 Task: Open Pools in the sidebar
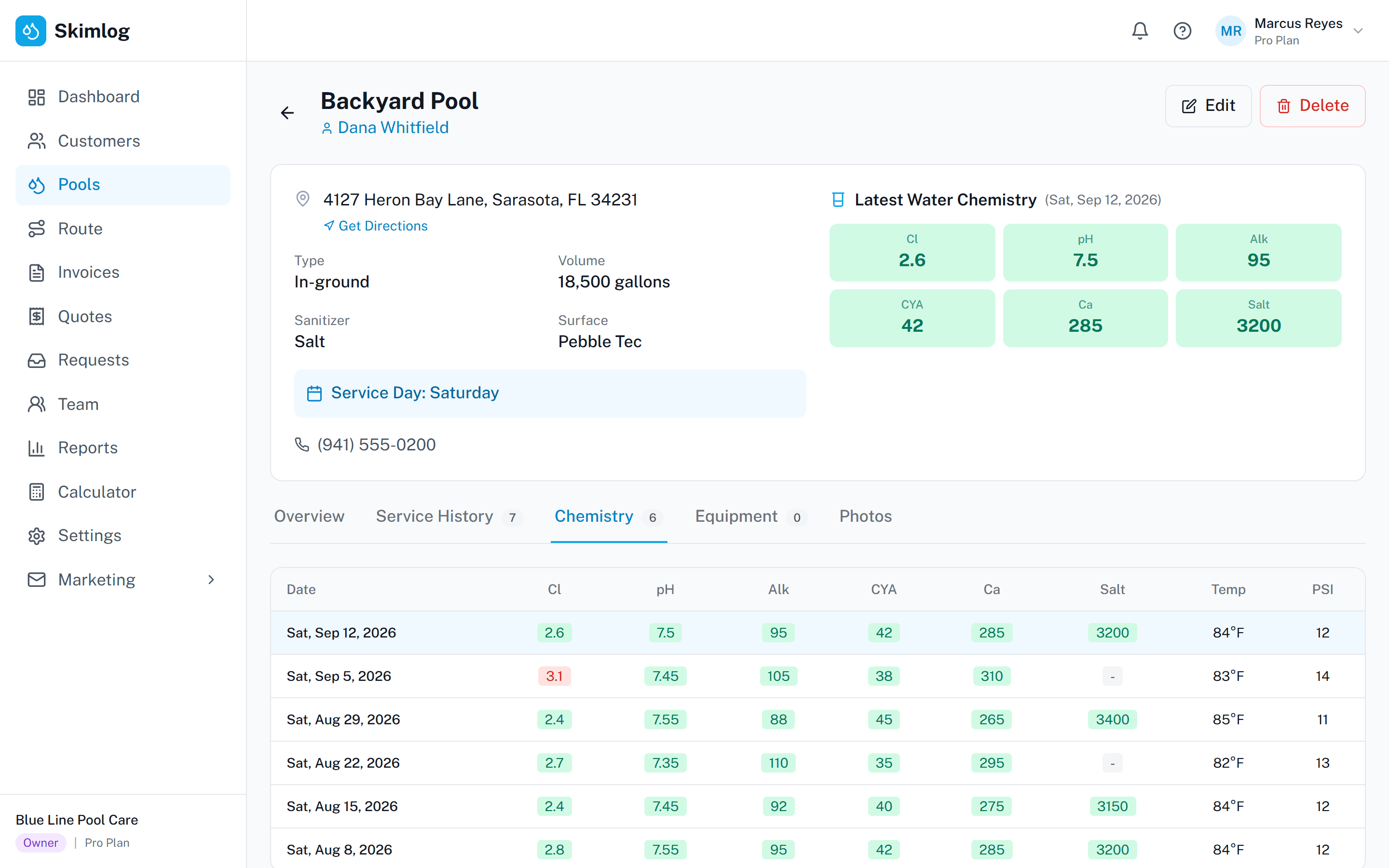pos(123,185)
